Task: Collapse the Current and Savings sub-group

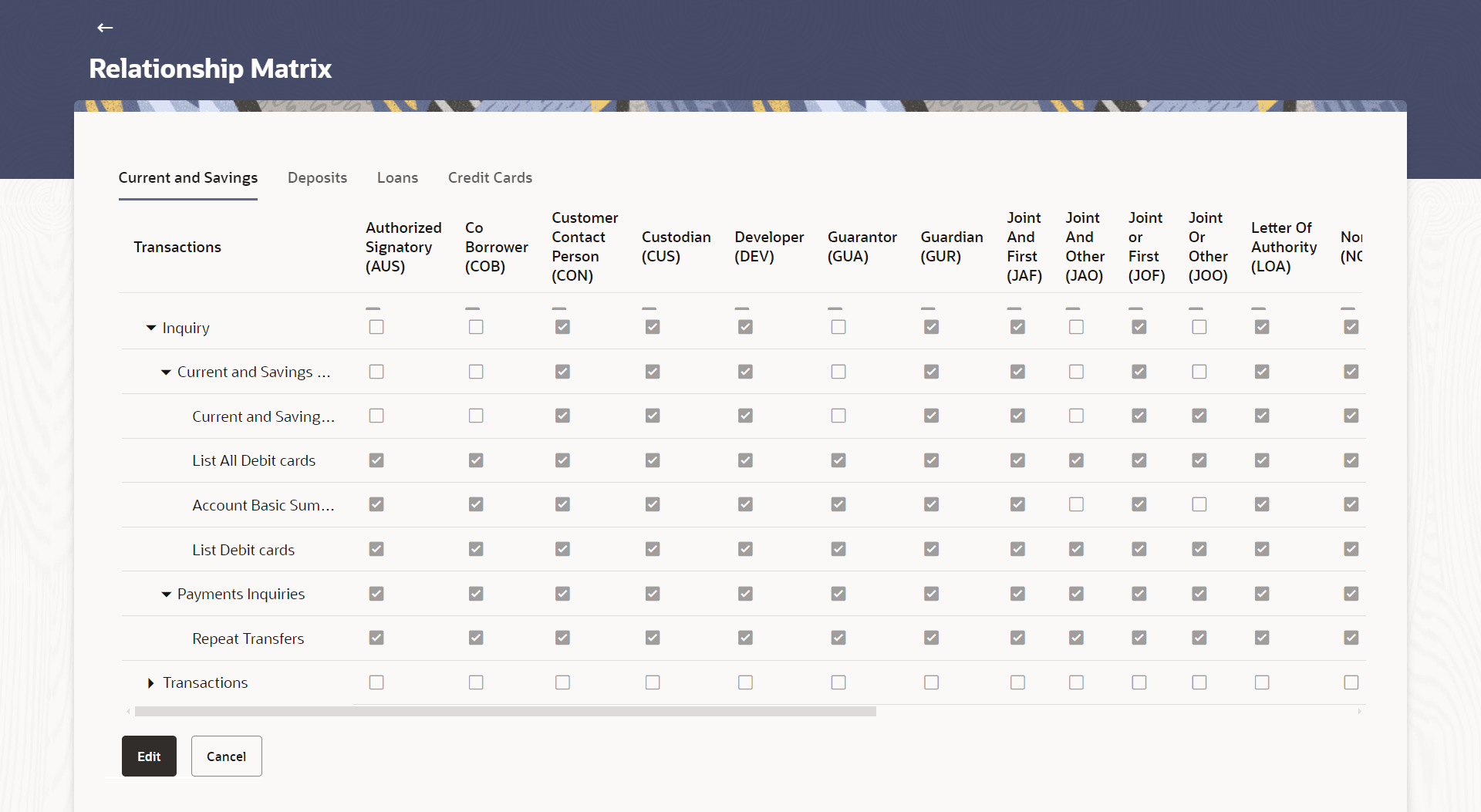Action: click(166, 372)
